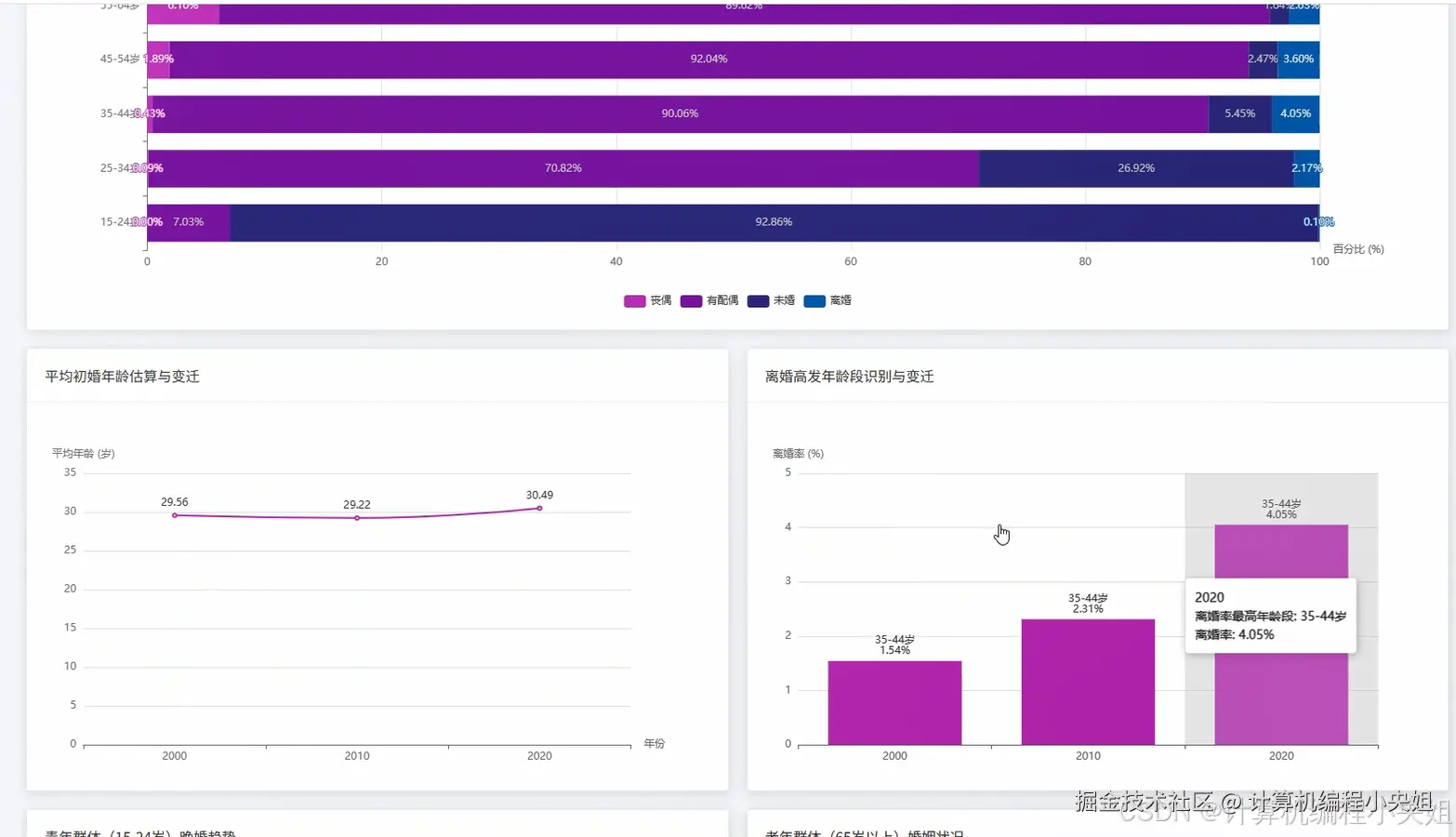The height and width of the screenshot is (837, 1456).
Task: Click the 离婚率 (%) axis title
Action: 799,454
